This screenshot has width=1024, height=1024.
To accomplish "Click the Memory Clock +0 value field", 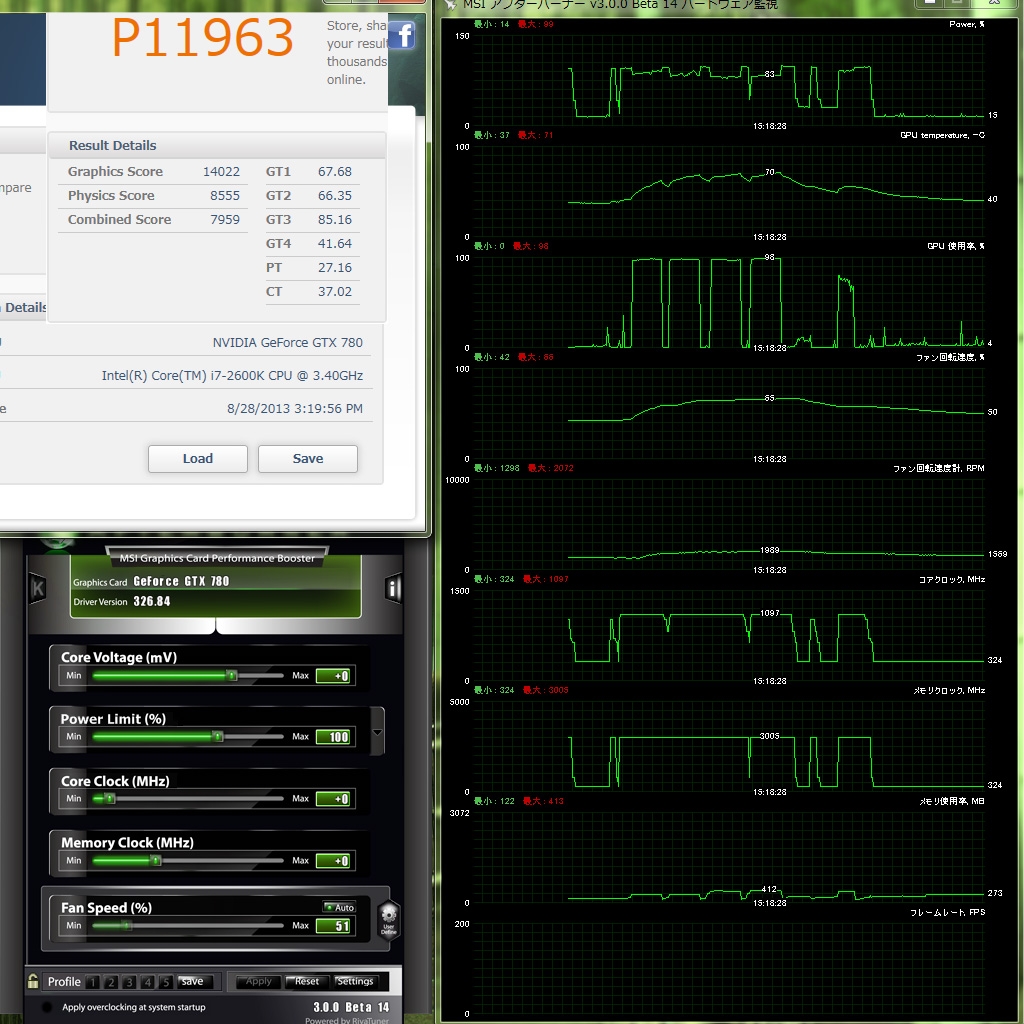I will click(334, 861).
